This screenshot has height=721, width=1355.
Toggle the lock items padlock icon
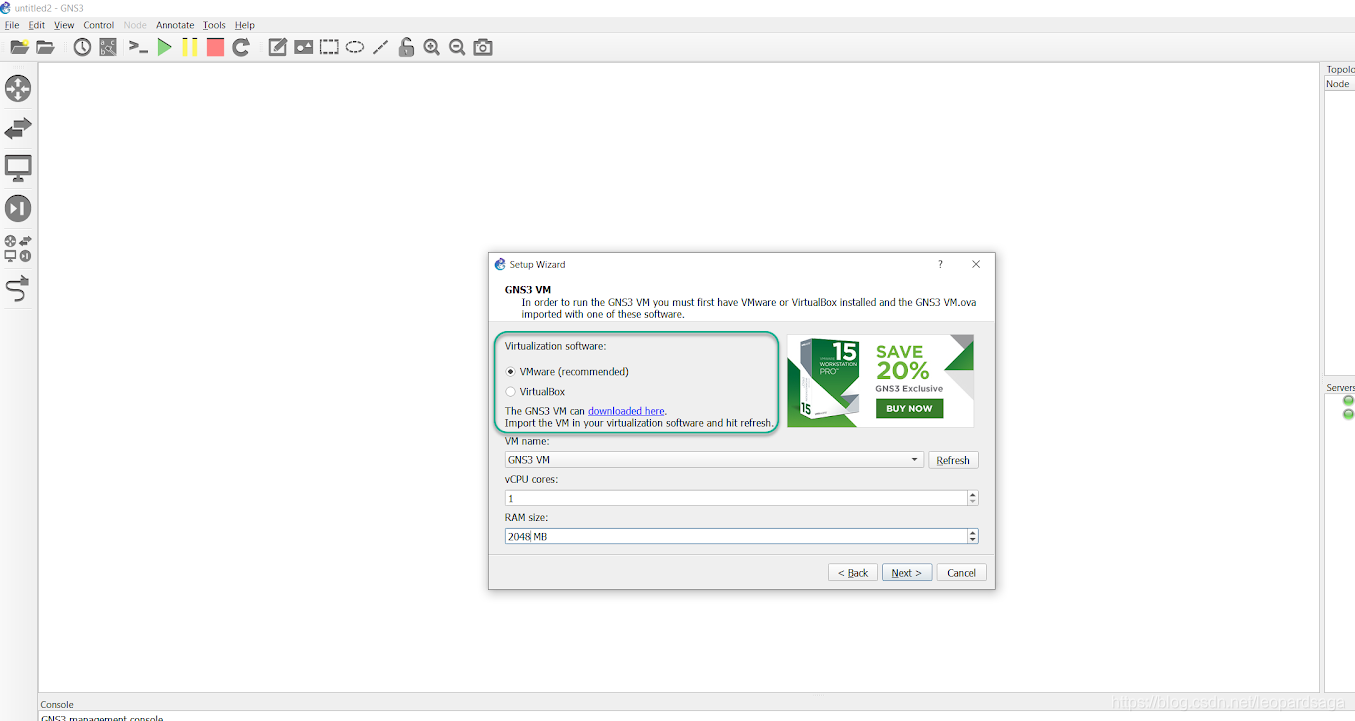click(x=406, y=47)
